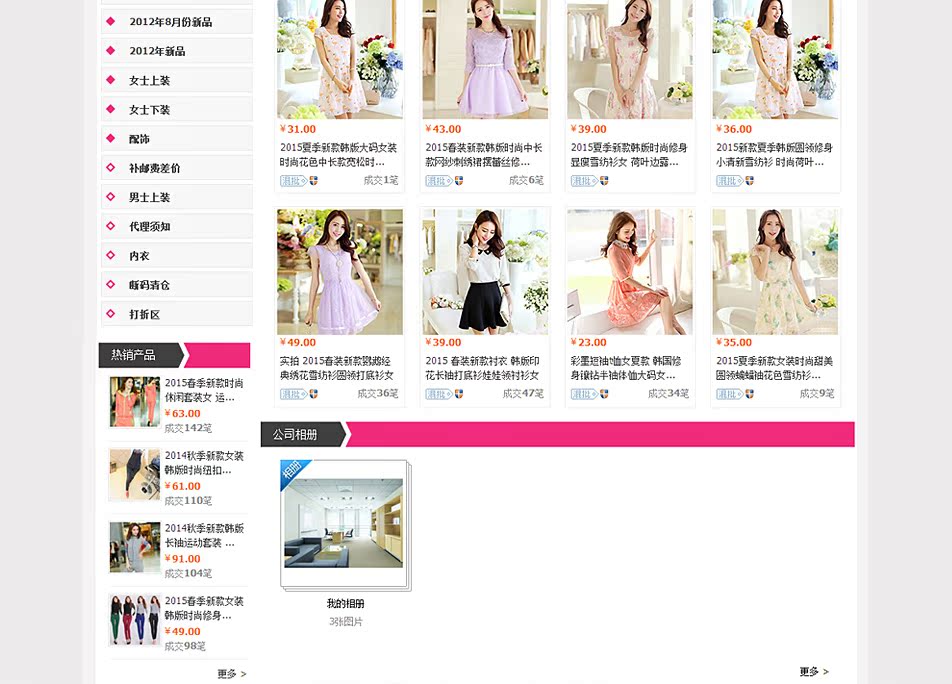
Task: Click the shield icon under the ¥43.00 dress
Action: 459,181
